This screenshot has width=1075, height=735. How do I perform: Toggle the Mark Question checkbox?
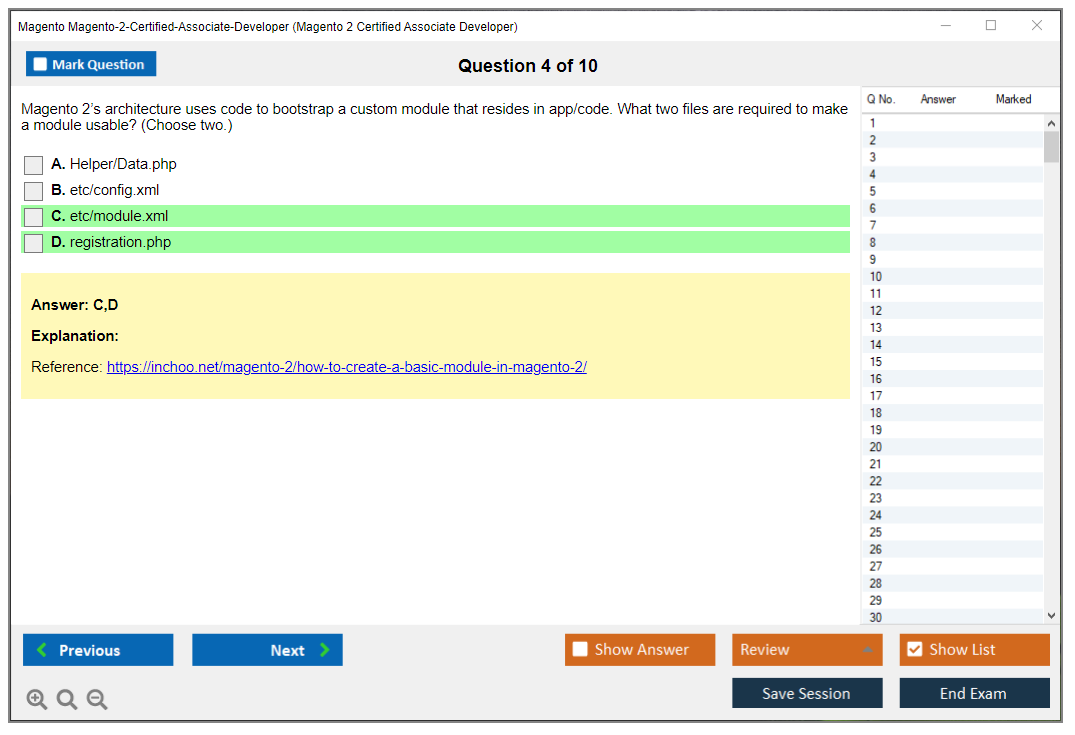coord(41,65)
